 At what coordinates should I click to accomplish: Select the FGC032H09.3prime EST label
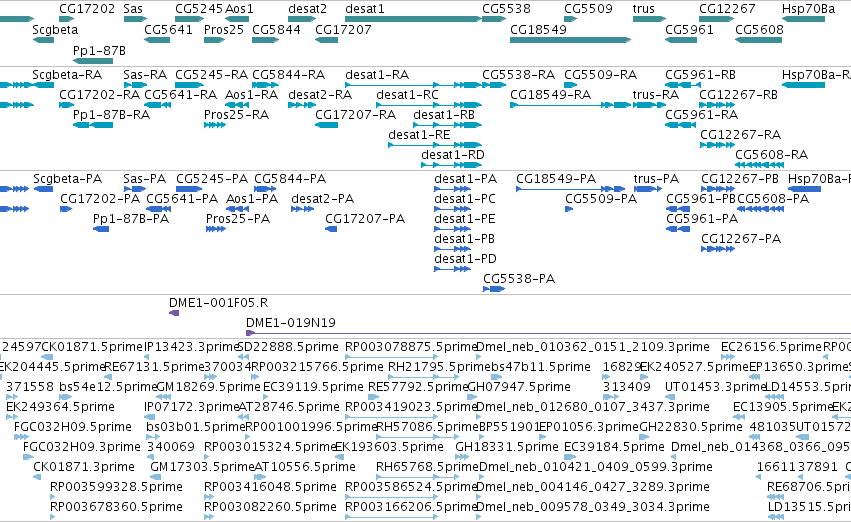[82, 447]
